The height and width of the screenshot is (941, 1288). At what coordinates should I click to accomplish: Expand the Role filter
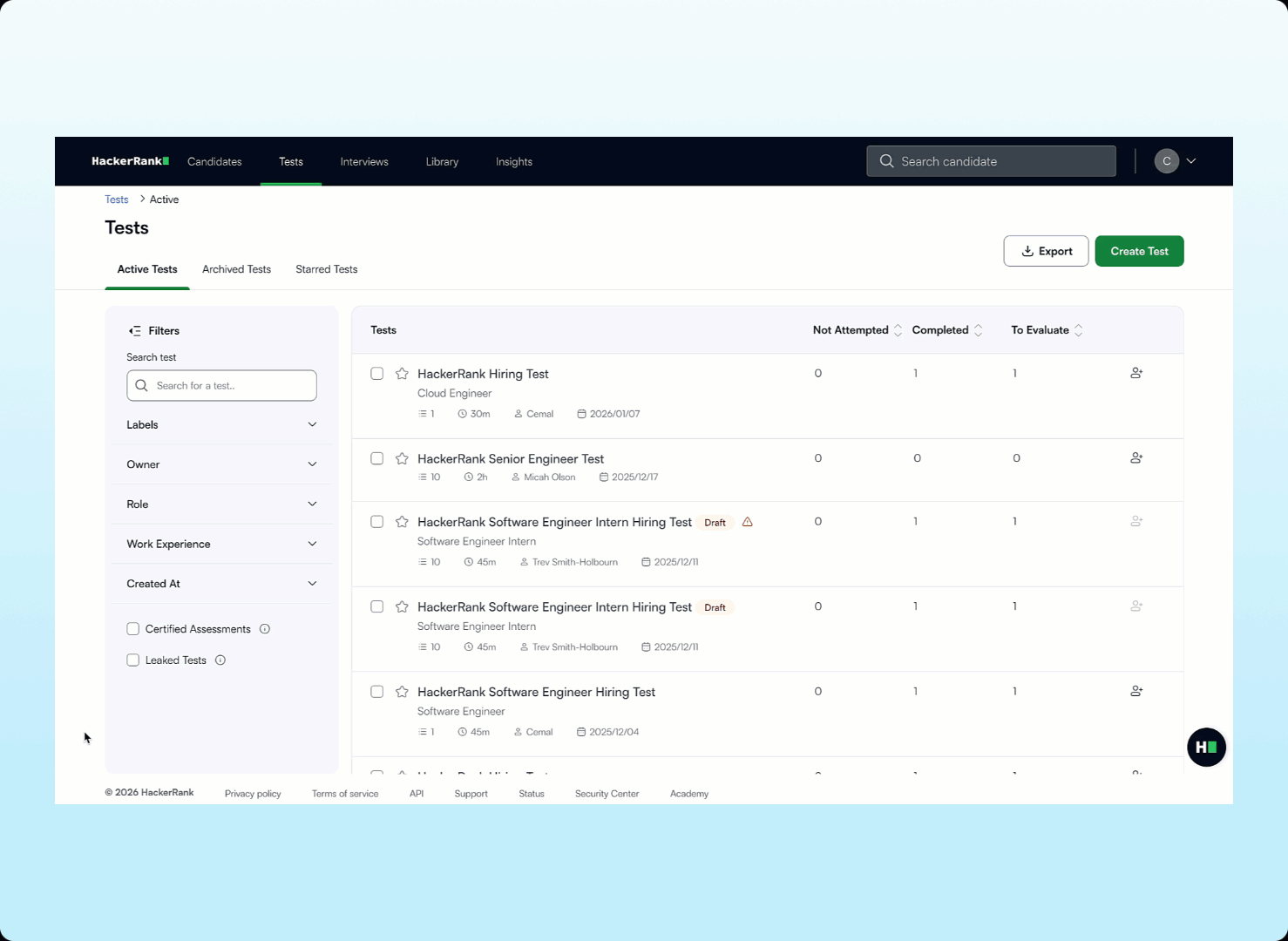click(x=221, y=504)
